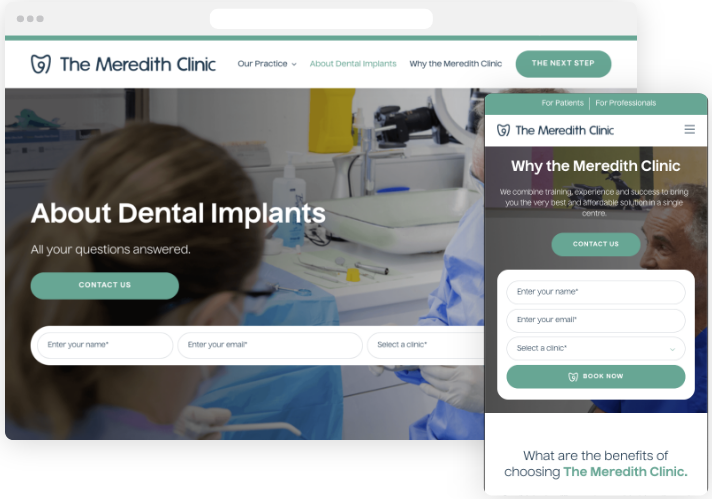The height and width of the screenshot is (499, 712).
Task: Focus the mobile Enter your email field
Action: 596,320
